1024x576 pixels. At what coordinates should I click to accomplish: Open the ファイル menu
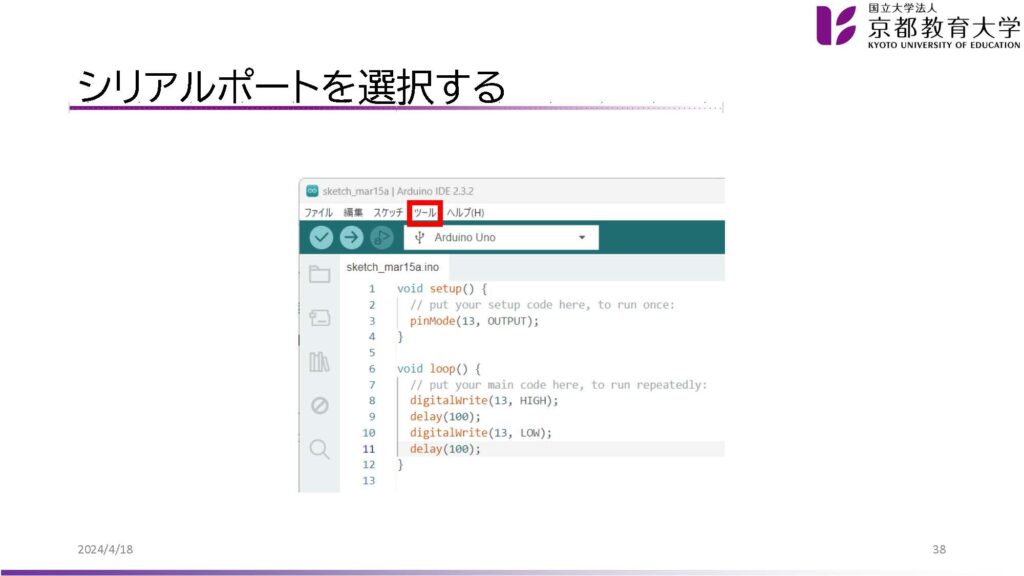coord(318,213)
